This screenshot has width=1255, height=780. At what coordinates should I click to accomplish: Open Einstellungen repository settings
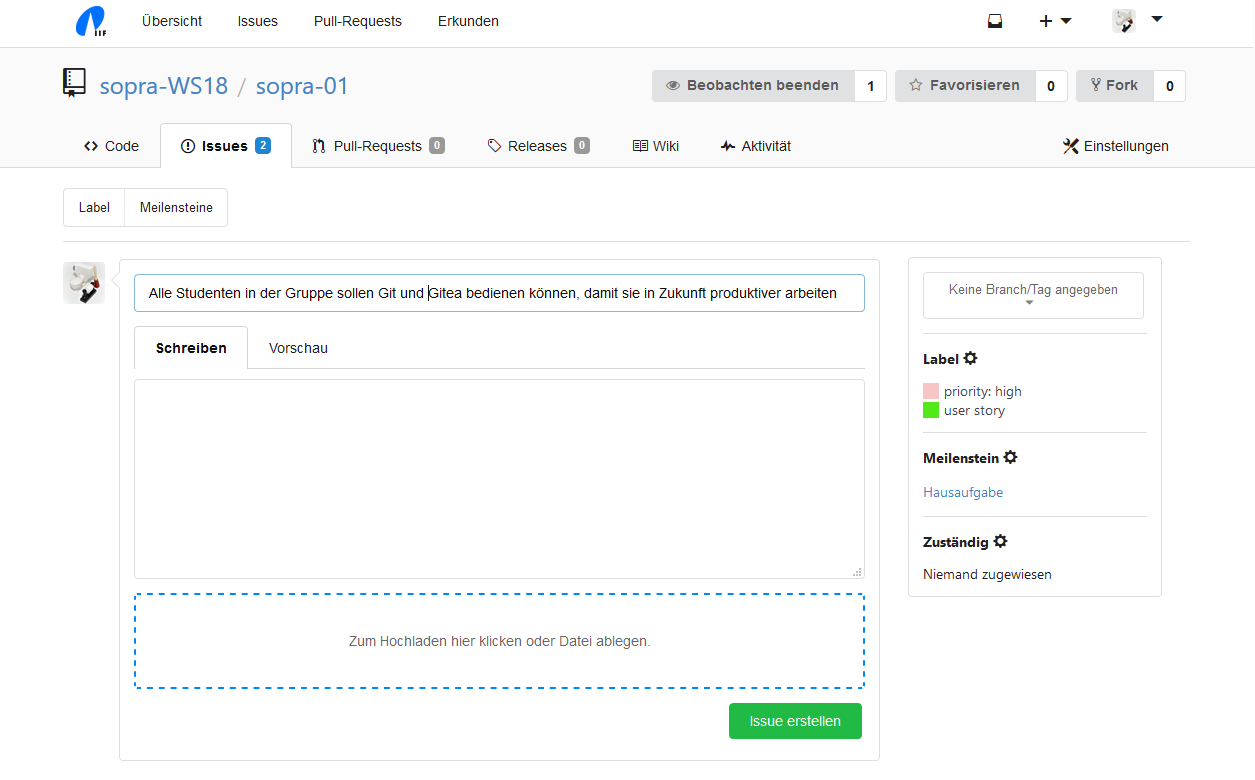(x=1115, y=146)
